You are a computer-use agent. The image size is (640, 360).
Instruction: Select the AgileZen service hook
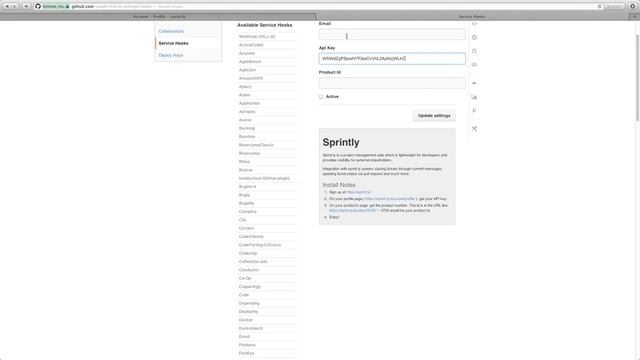pos(247,70)
